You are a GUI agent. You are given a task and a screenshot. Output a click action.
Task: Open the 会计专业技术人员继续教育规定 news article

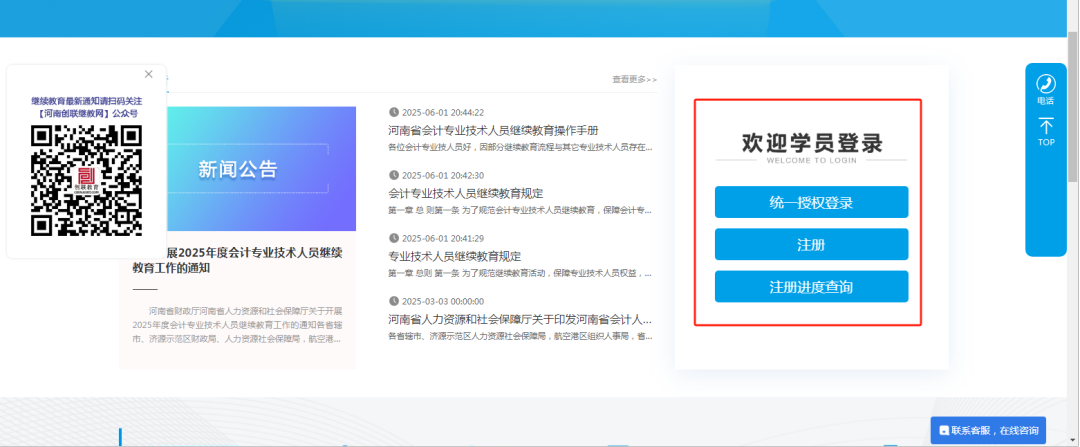point(465,193)
